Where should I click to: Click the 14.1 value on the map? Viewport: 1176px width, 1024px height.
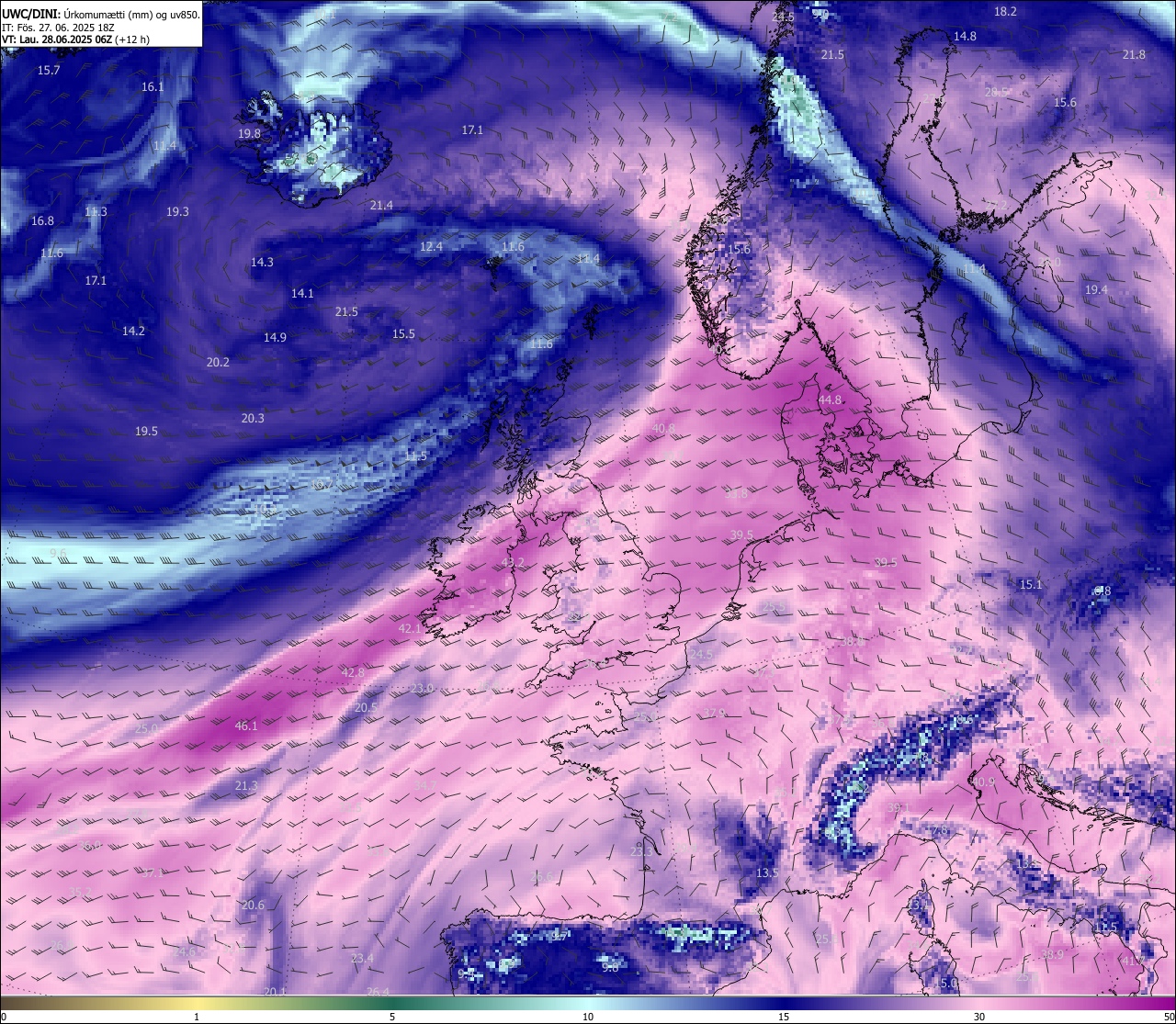tap(302, 294)
